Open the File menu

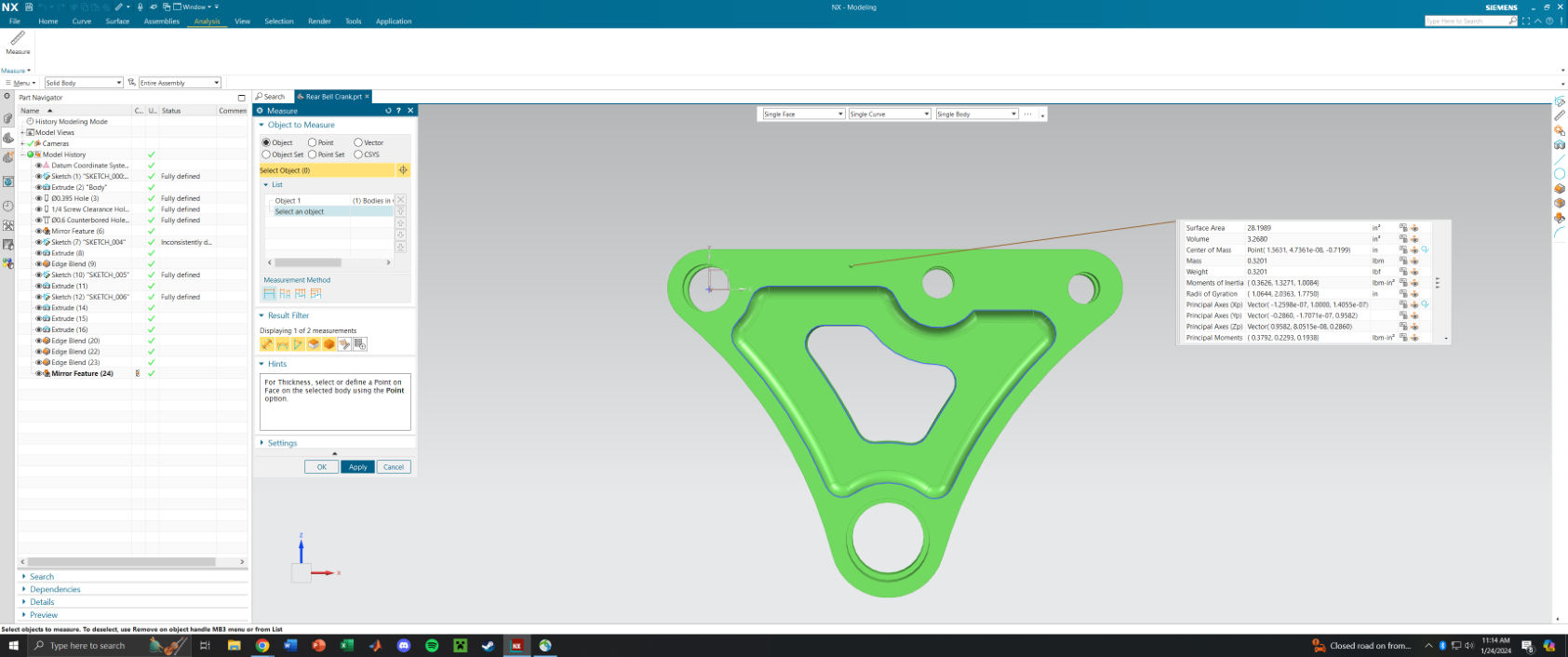click(x=14, y=21)
